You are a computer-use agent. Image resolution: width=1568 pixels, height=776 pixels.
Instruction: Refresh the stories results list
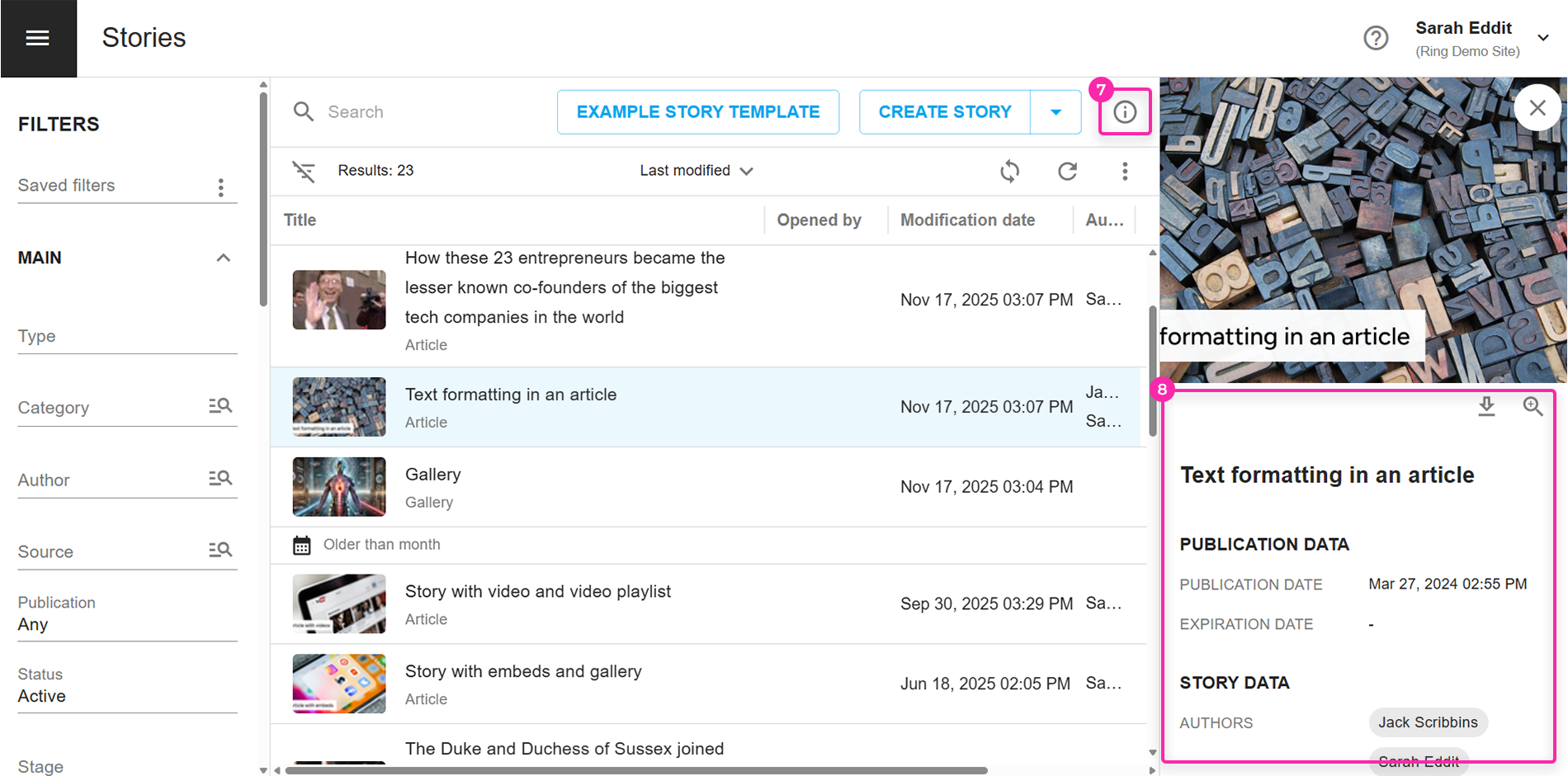(1068, 171)
